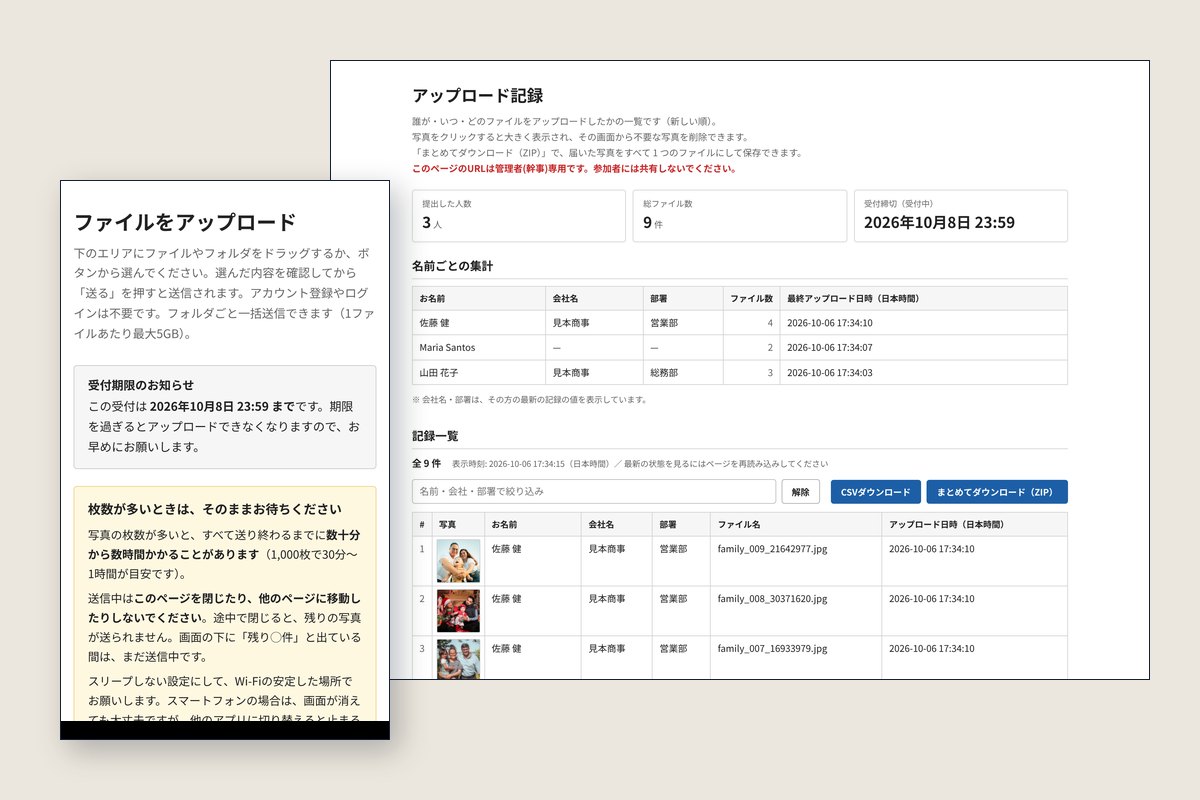Select file name family_009_21642977.jpg
This screenshot has height=800, width=1200.
click(772, 549)
